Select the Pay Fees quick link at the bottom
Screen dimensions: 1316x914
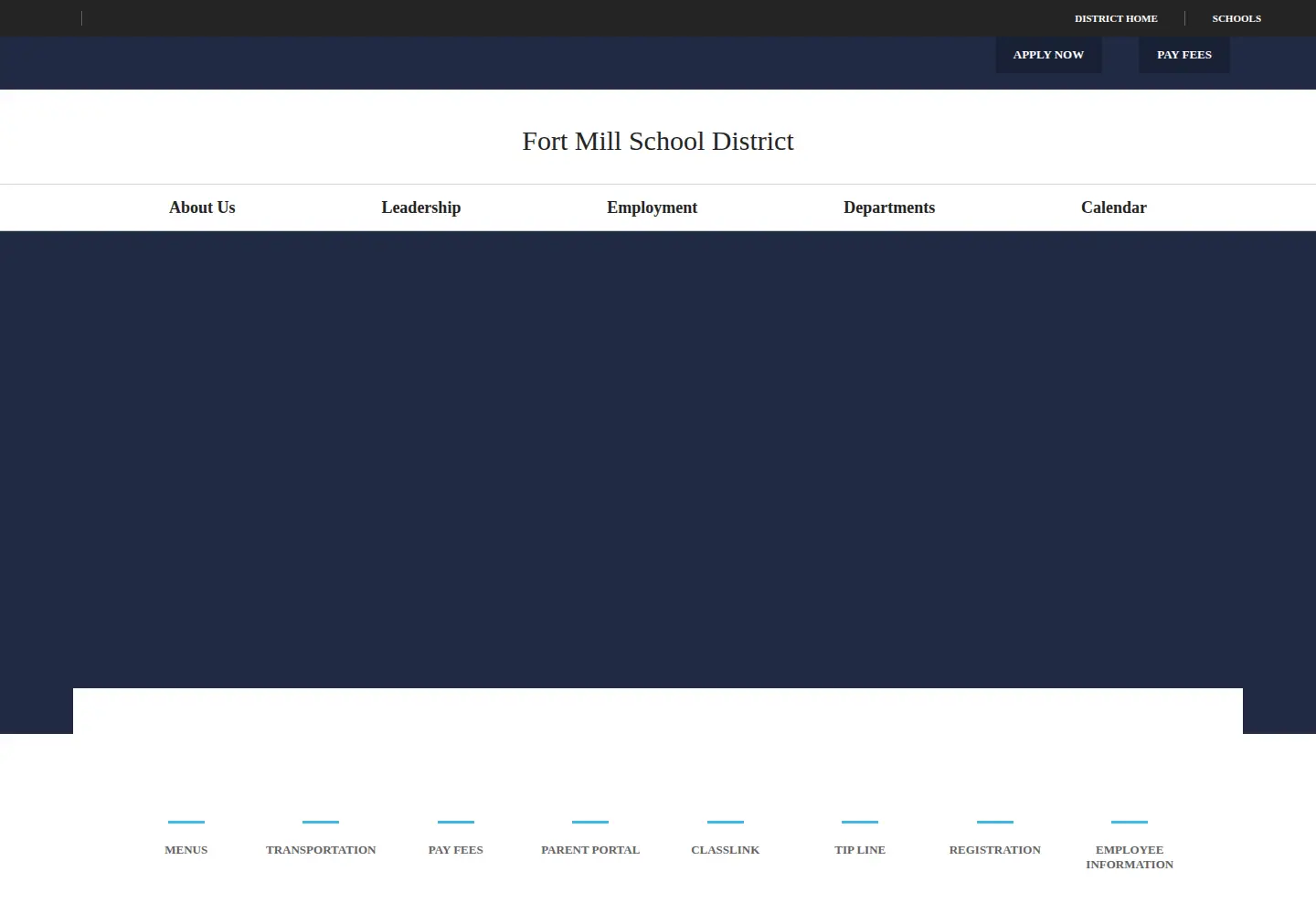click(456, 850)
